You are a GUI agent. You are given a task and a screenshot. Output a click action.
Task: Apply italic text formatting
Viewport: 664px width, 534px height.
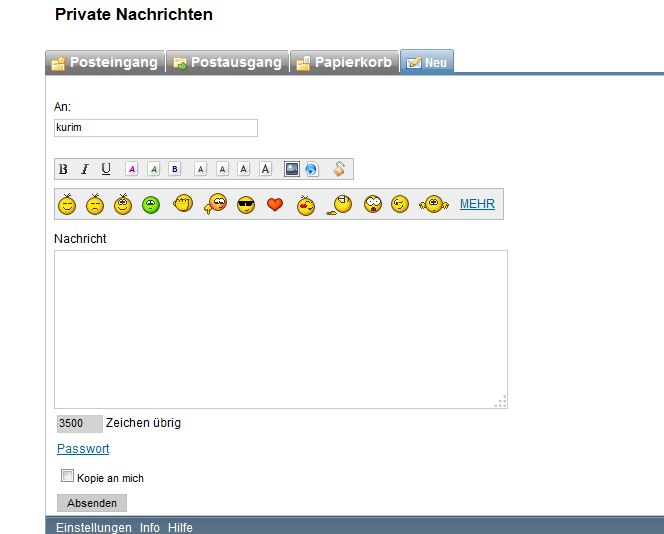click(x=85, y=169)
